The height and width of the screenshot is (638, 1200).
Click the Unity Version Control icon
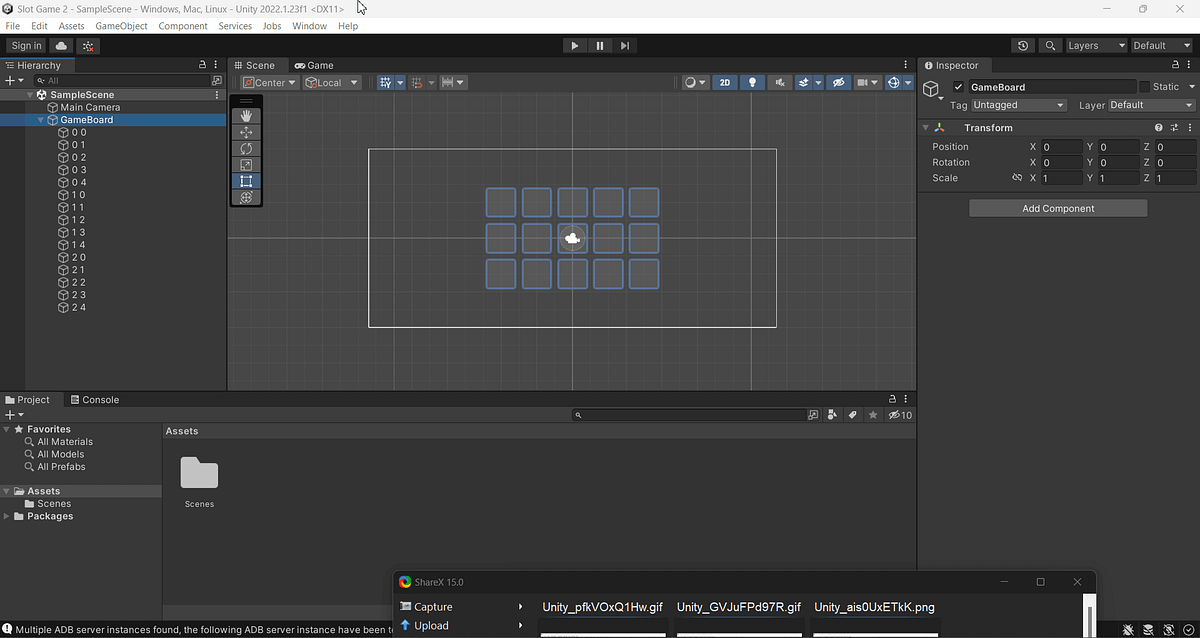point(88,45)
